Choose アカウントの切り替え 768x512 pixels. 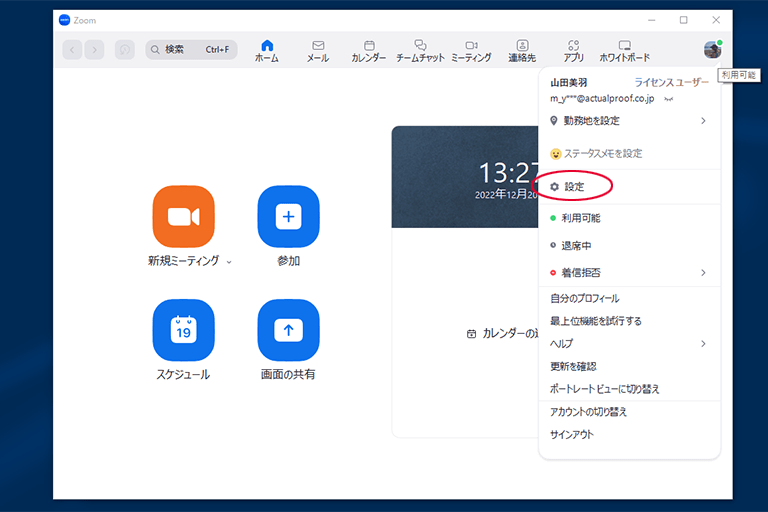point(629,412)
